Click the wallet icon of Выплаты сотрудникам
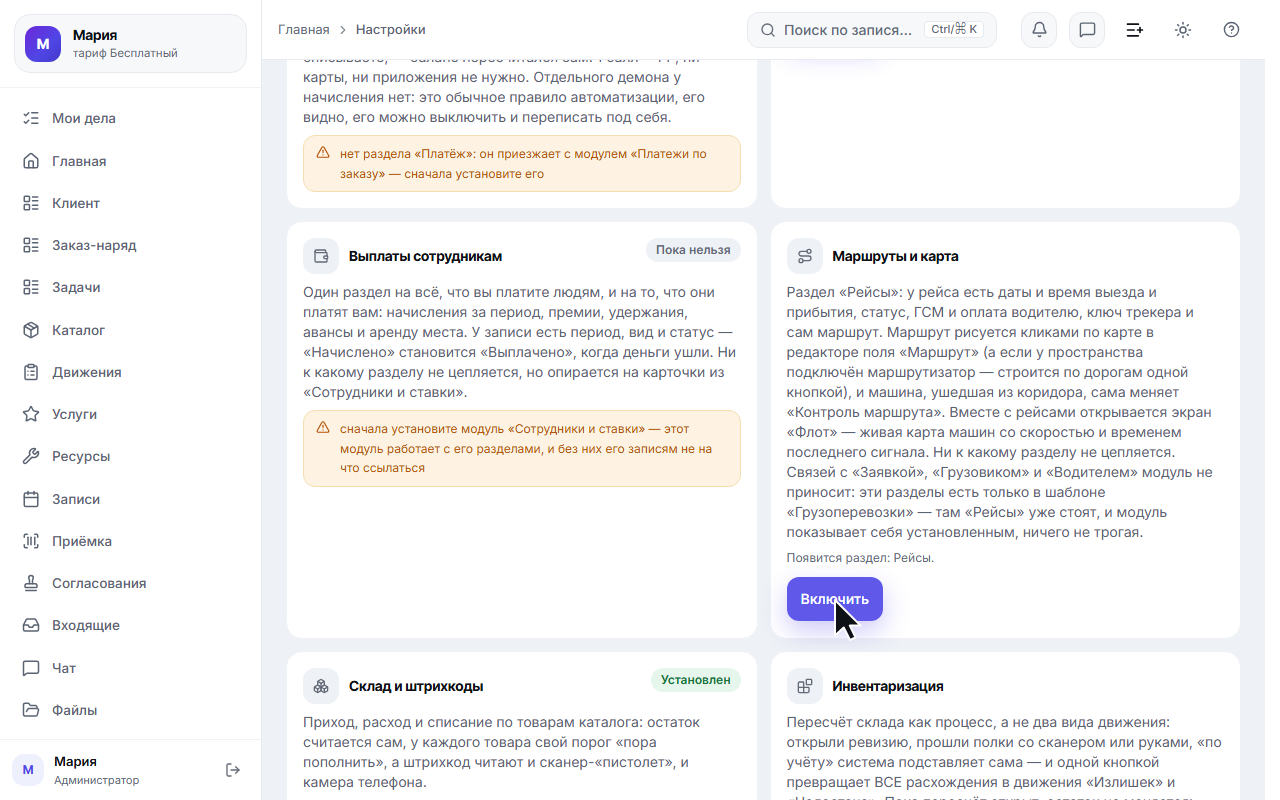This screenshot has width=1280, height=800. click(321, 256)
